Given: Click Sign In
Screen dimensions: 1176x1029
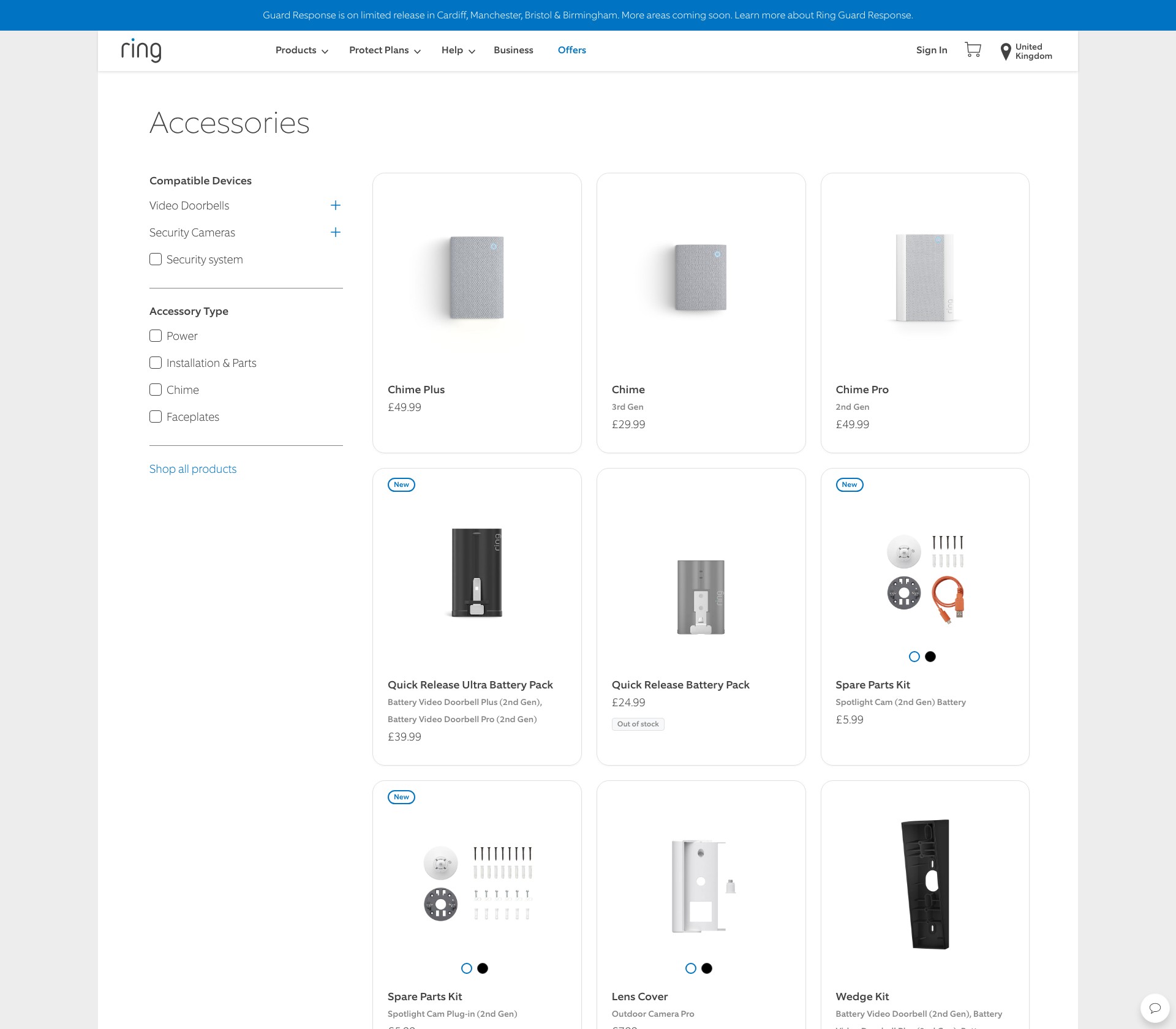Looking at the screenshot, I should click(x=932, y=50).
